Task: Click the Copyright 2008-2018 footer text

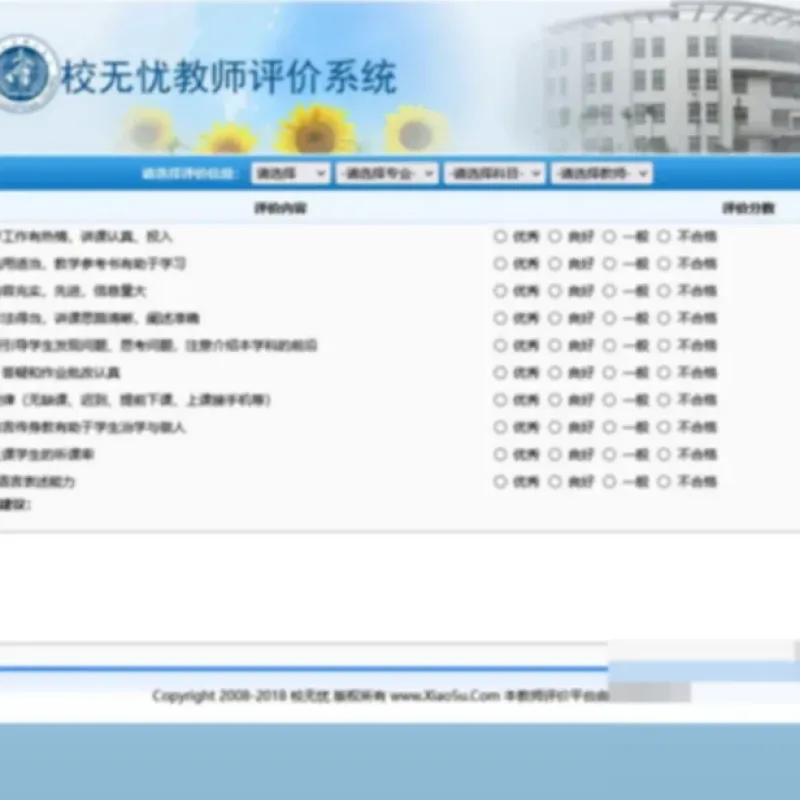Action: pos(219,696)
